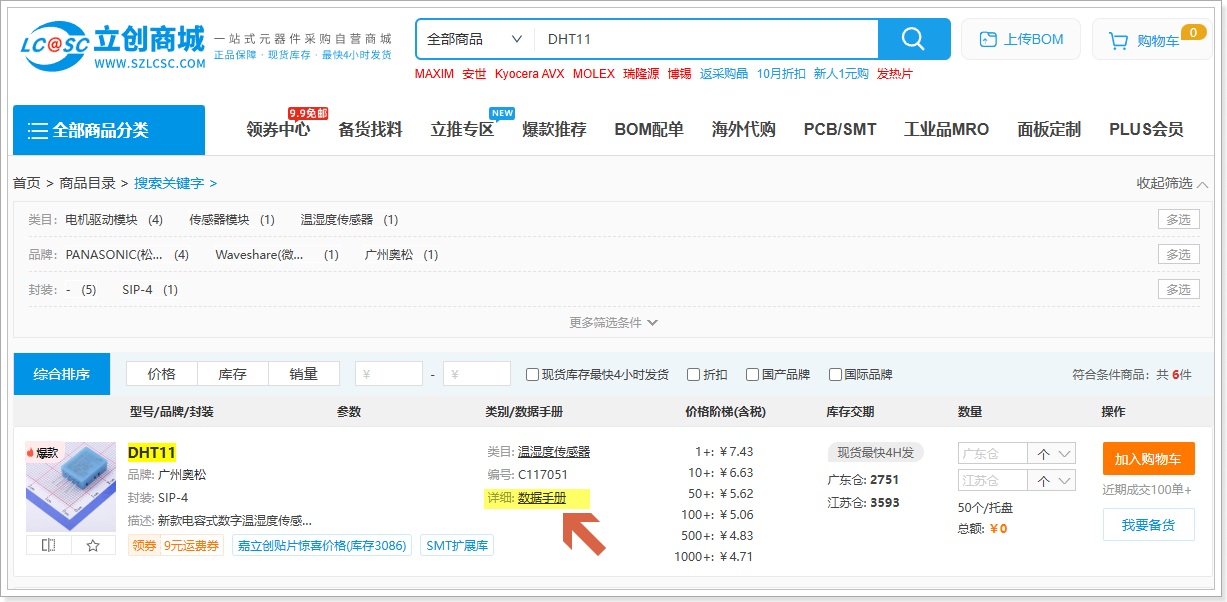The image size is (1227, 602).
Task: Click the 上传BOM upload icon
Action: (x=988, y=40)
